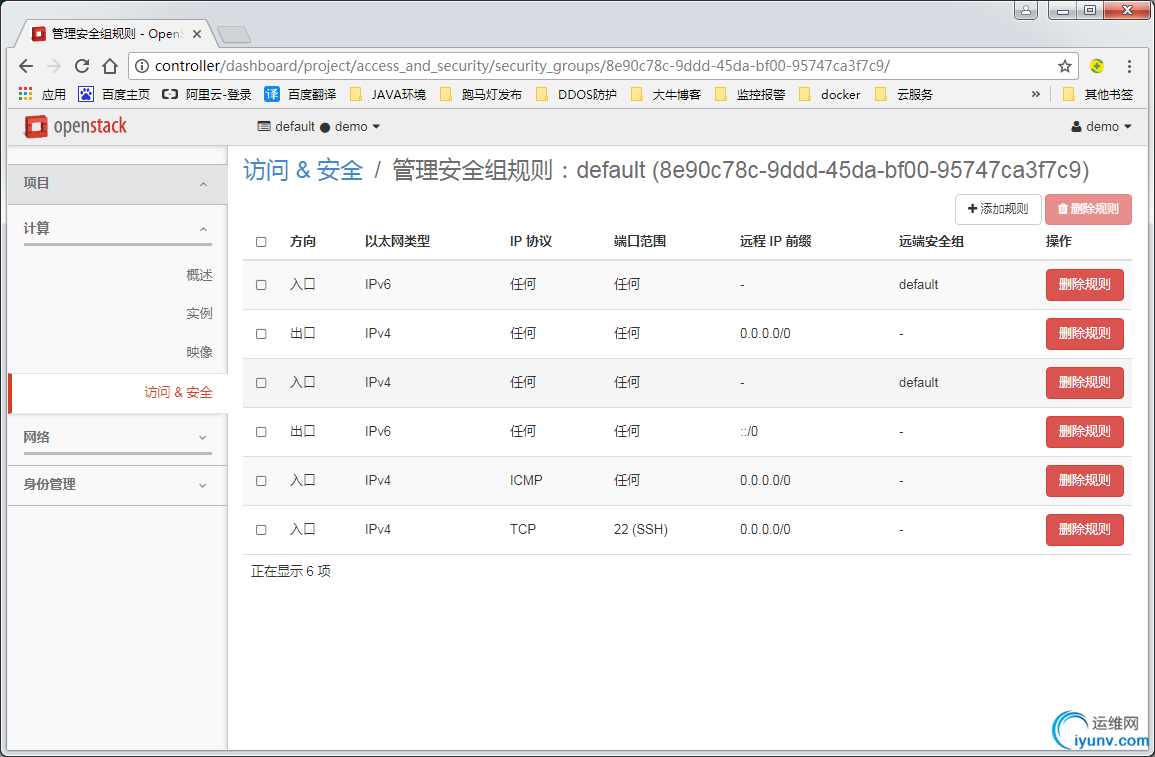
Task: Open 实例 in the sidebar
Action: click(199, 314)
